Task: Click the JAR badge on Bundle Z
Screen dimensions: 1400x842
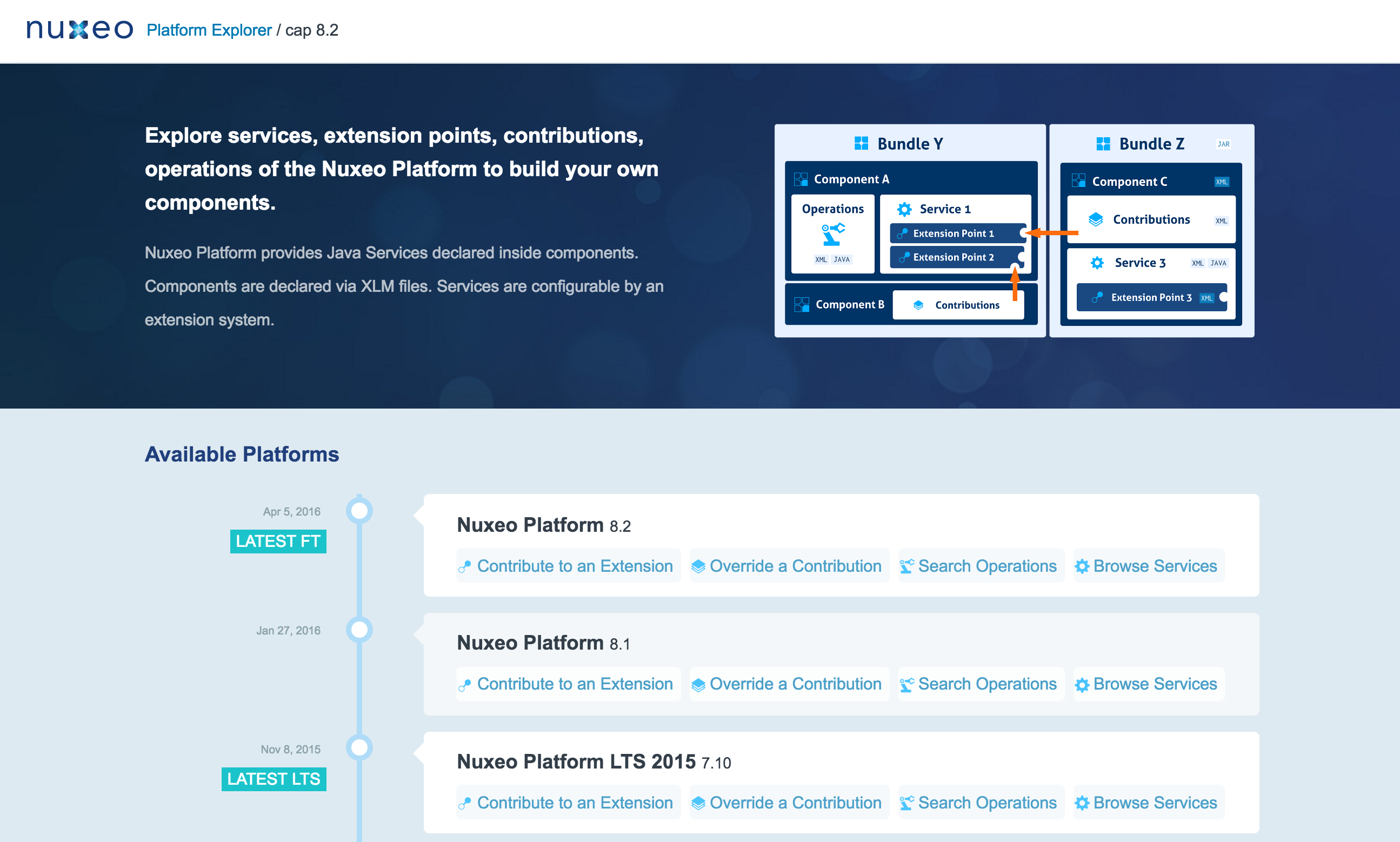Action: 1223,144
